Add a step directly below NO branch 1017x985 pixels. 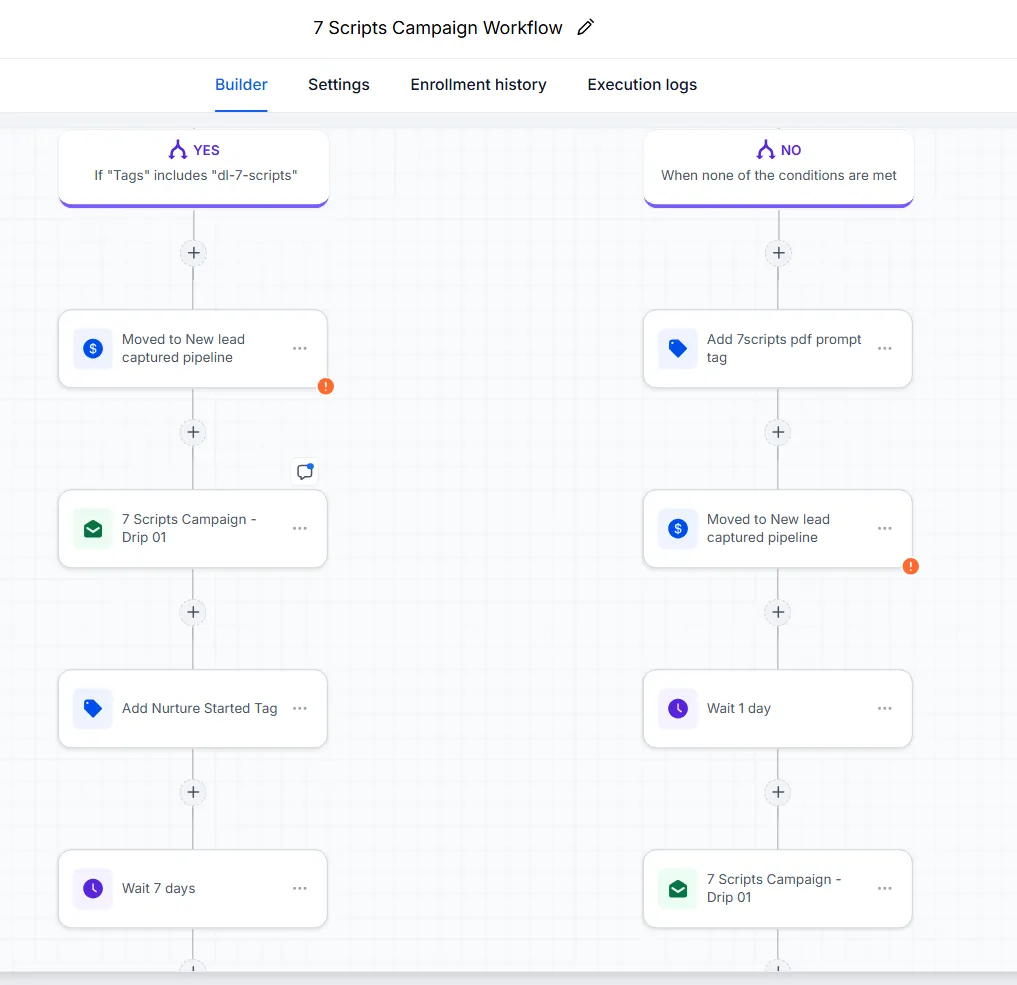[778, 253]
